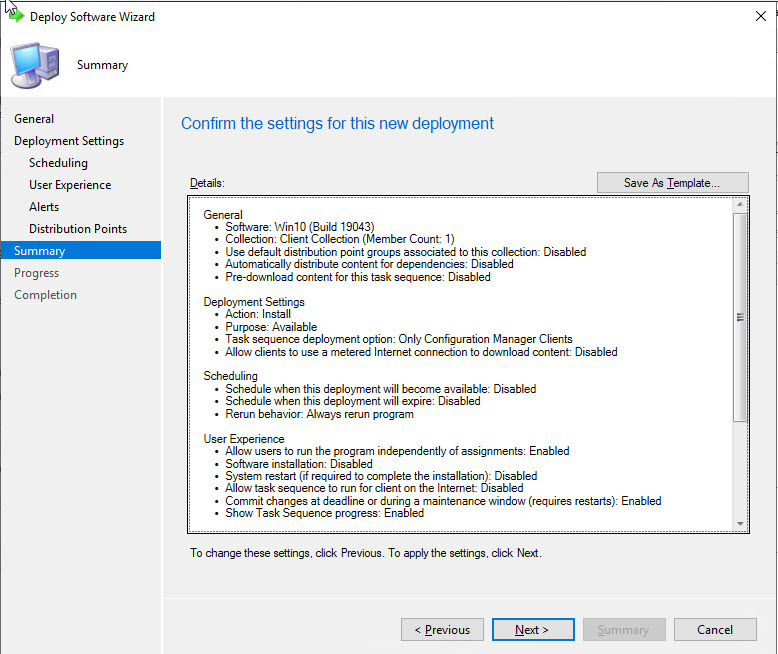The image size is (778, 654).
Task: Jump to the User Experience step
Action: (x=70, y=185)
